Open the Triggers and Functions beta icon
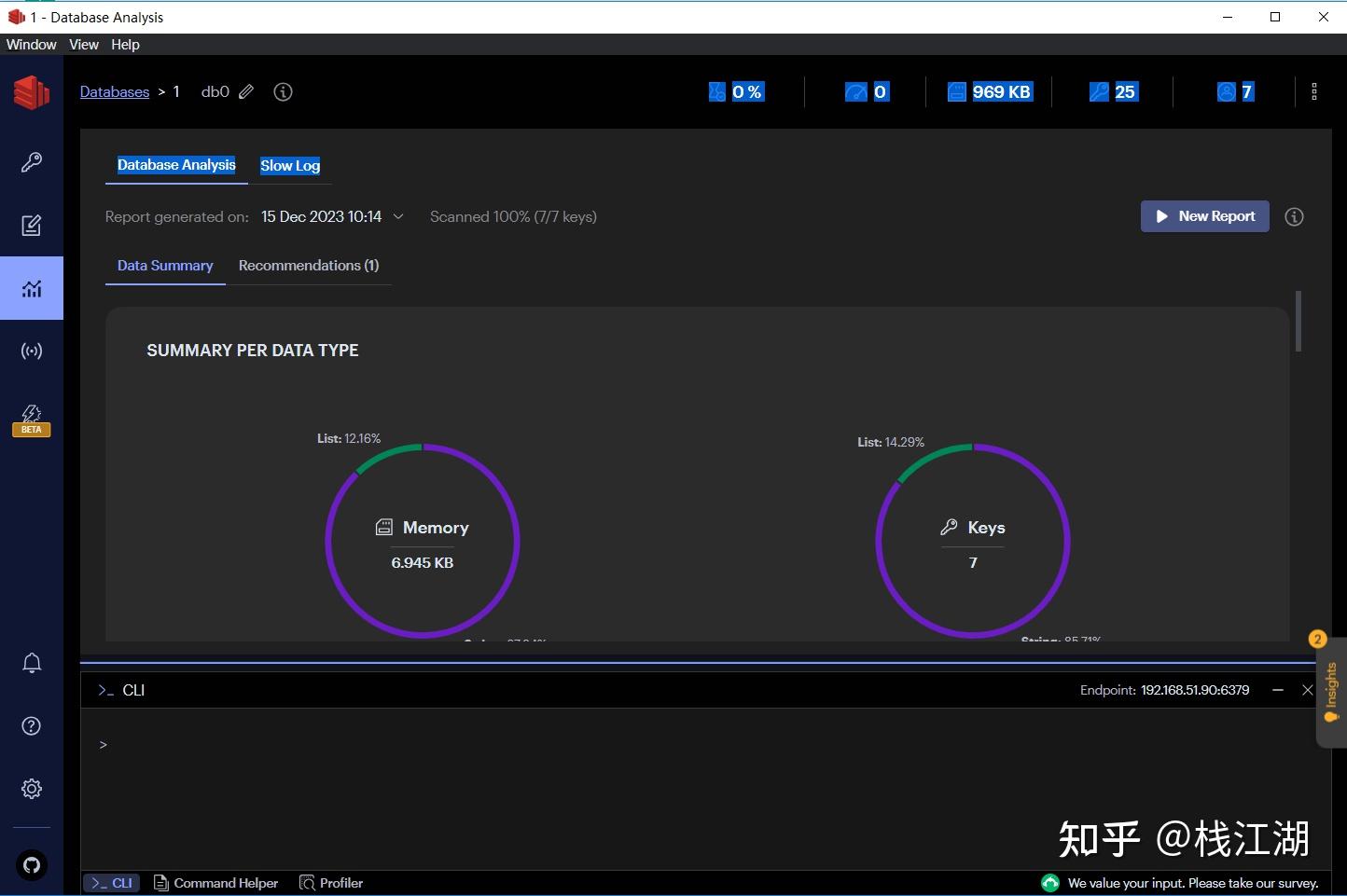The height and width of the screenshot is (896, 1347). pos(32,420)
